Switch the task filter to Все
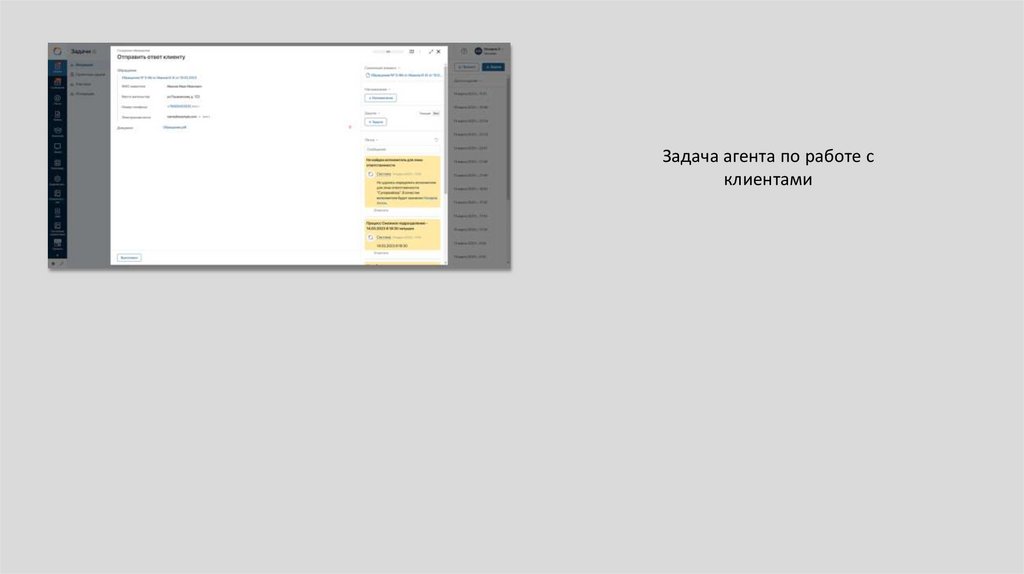Viewport: 1024px width, 574px height. click(x=436, y=114)
